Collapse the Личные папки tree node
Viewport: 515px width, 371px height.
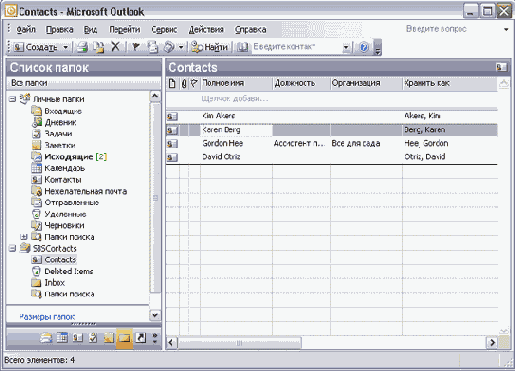tap(12, 99)
